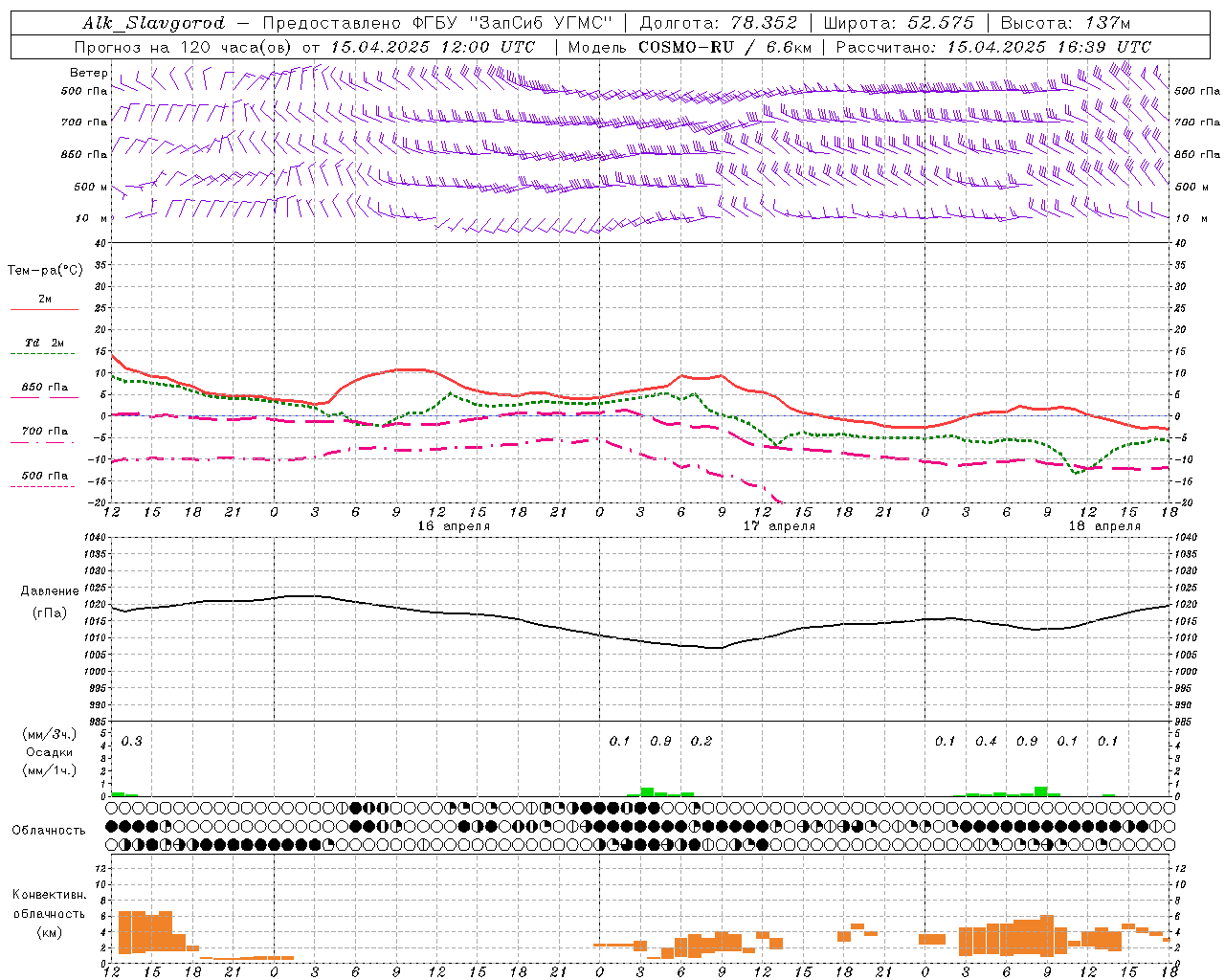Click the latitude value Широта: 52.575
Viewport: 1225px width, 980px height.
pyautogui.click(x=899, y=23)
